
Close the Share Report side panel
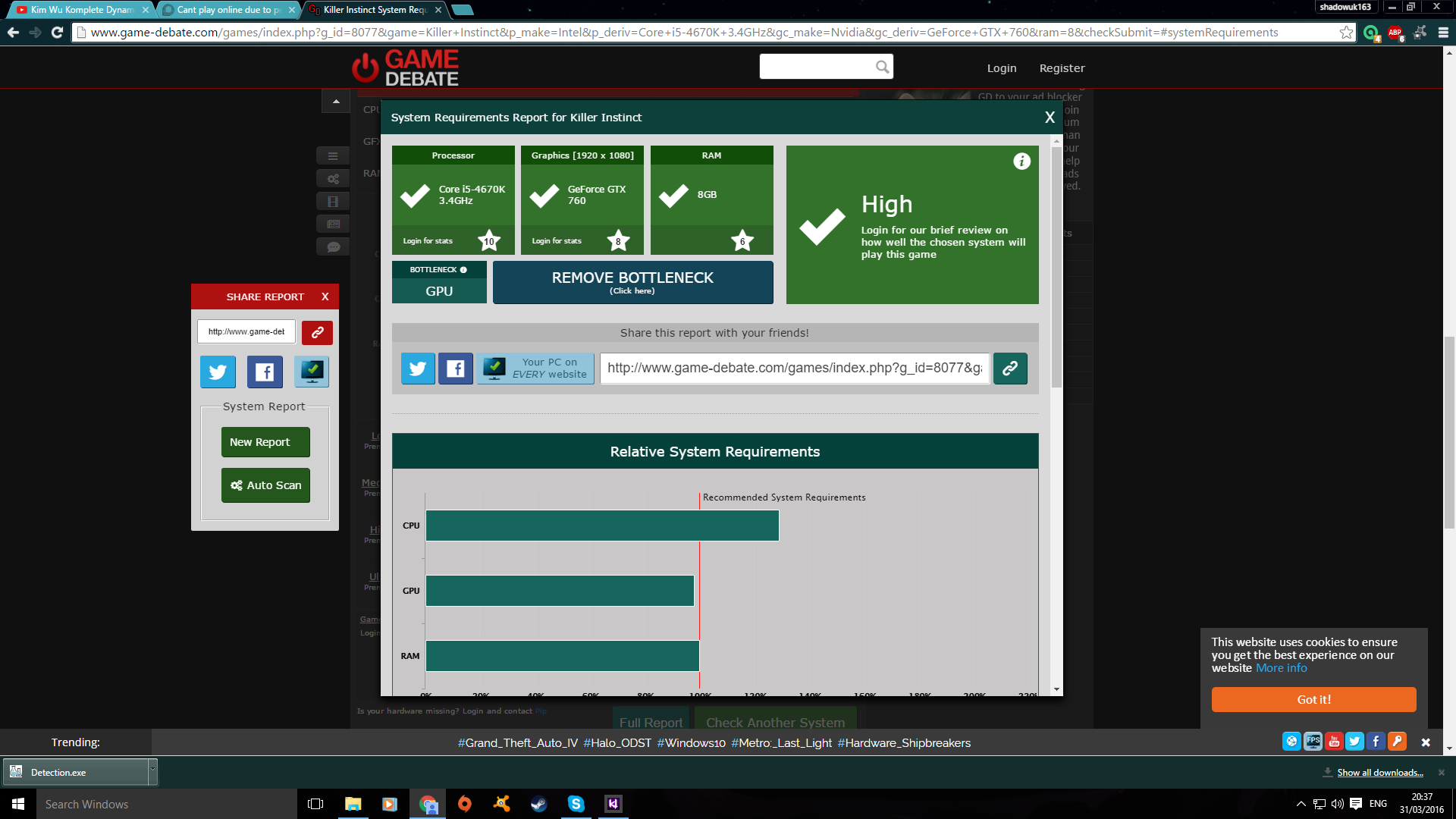325,297
